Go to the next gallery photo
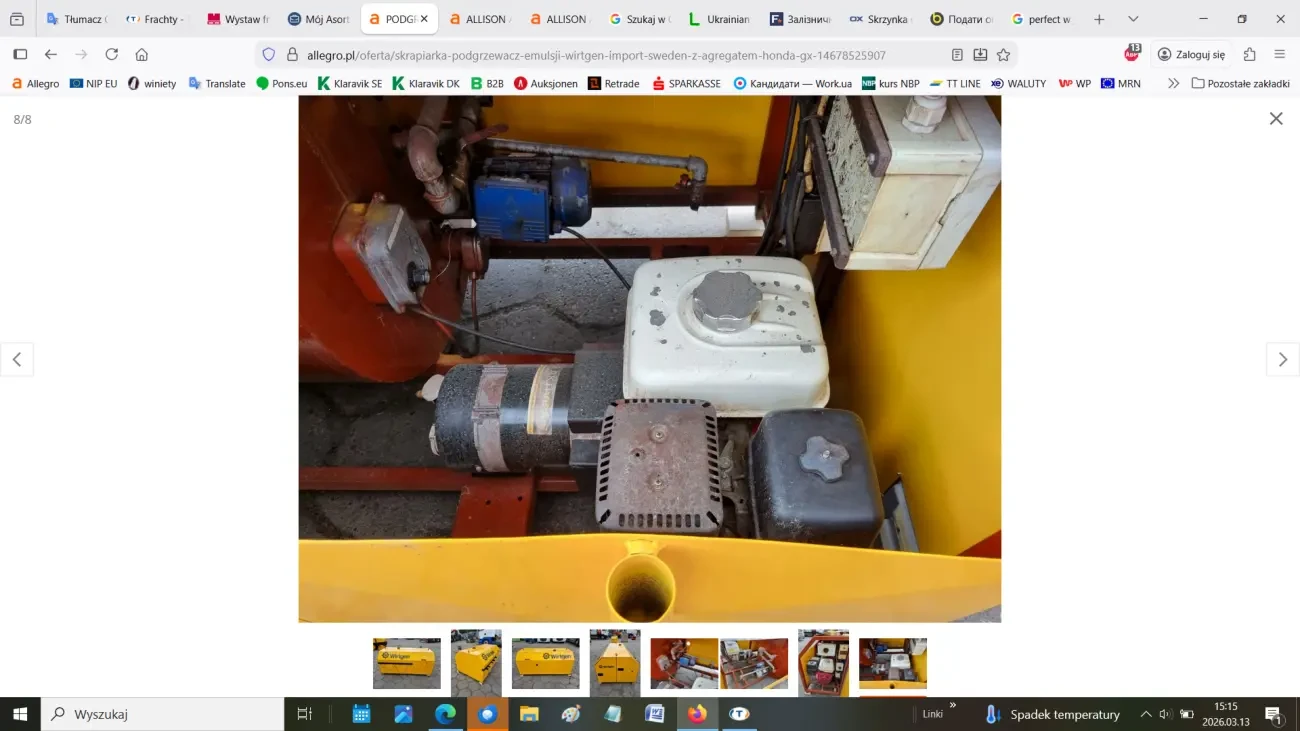Viewport: 1300px width, 731px height. pyautogui.click(x=1282, y=360)
